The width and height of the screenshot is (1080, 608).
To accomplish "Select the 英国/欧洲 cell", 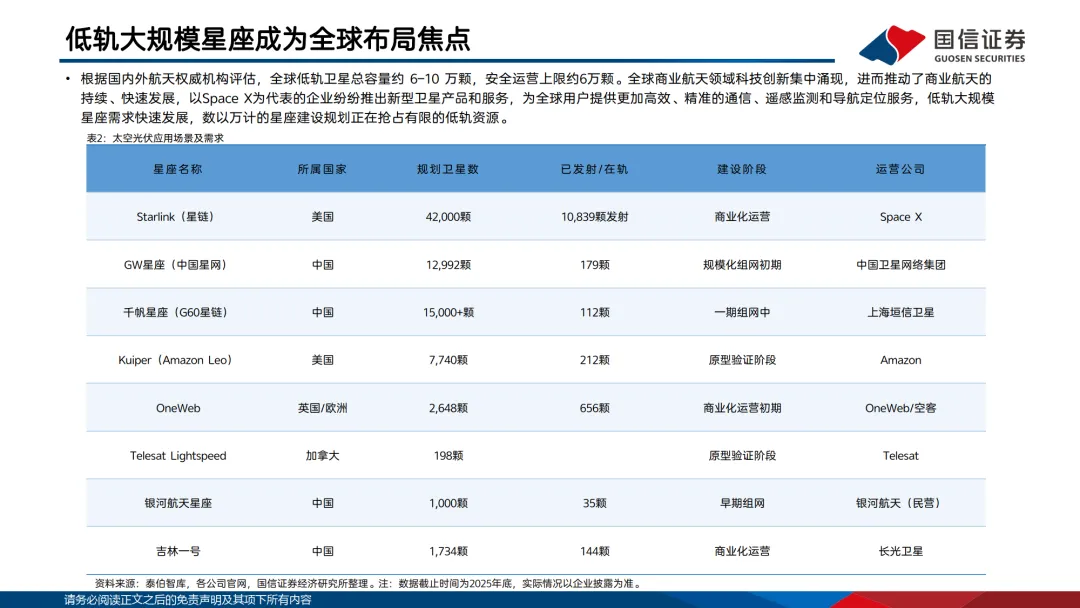I will [x=322, y=408].
